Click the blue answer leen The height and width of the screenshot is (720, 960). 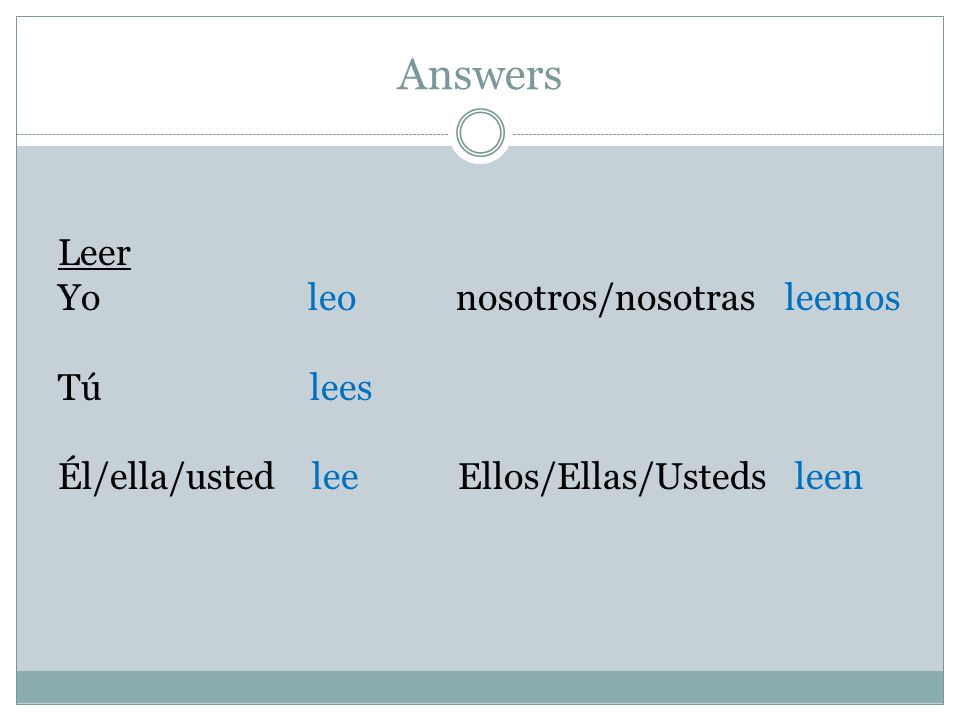[x=828, y=476]
